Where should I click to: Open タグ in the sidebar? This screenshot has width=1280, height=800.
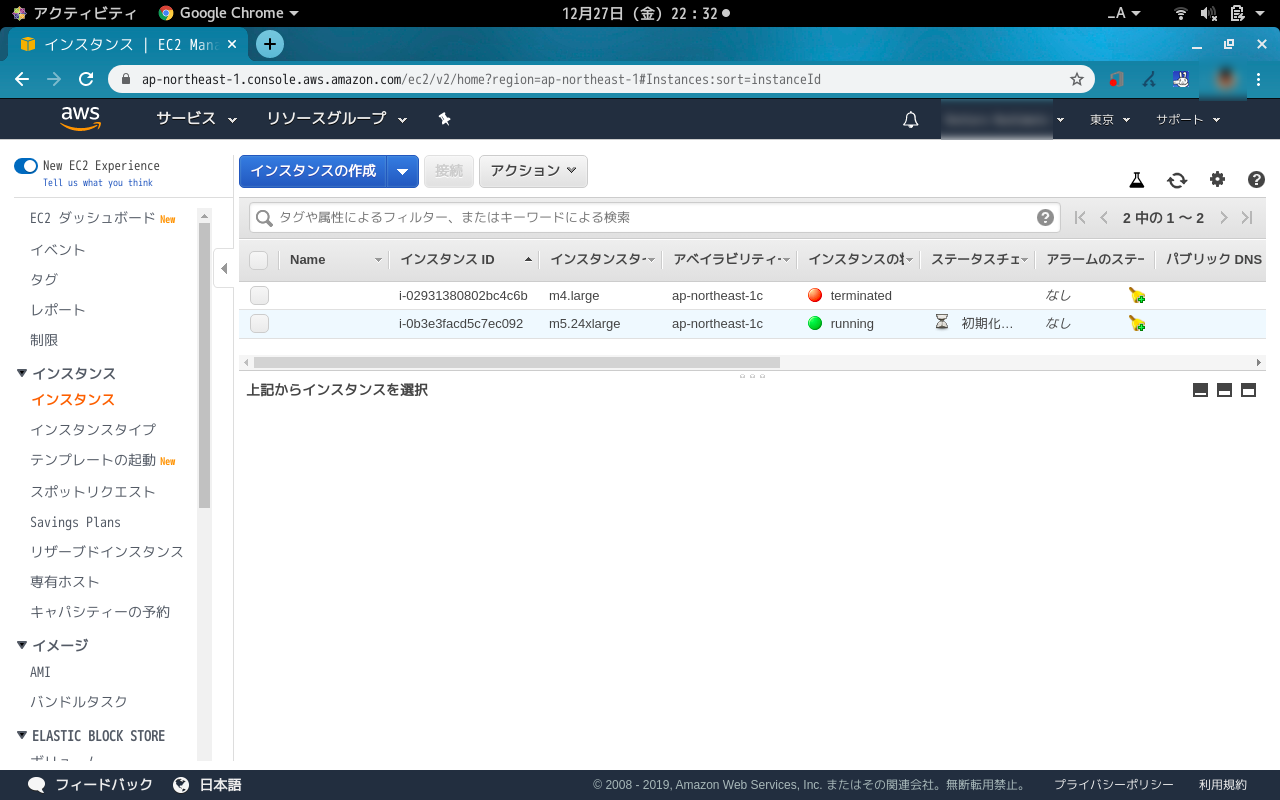coord(44,280)
